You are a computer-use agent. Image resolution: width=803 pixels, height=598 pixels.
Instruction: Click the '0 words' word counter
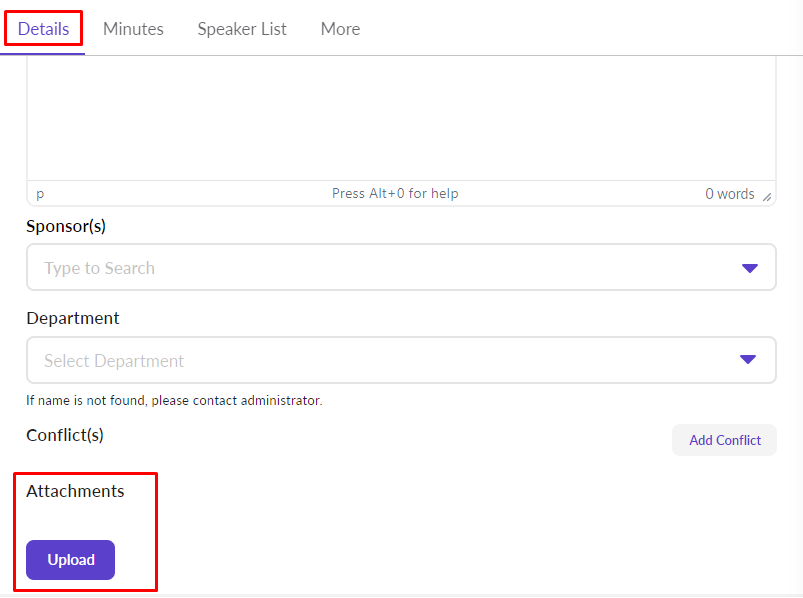point(729,194)
